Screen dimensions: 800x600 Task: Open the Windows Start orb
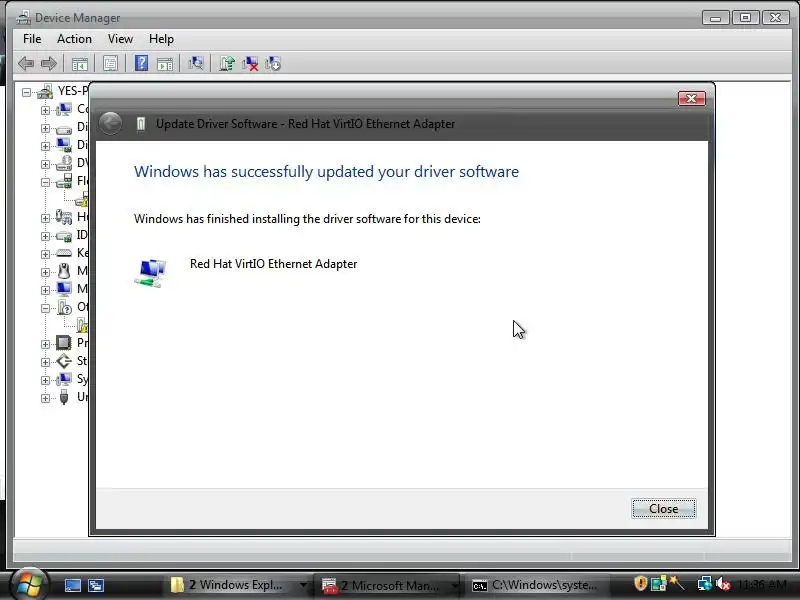29,585
